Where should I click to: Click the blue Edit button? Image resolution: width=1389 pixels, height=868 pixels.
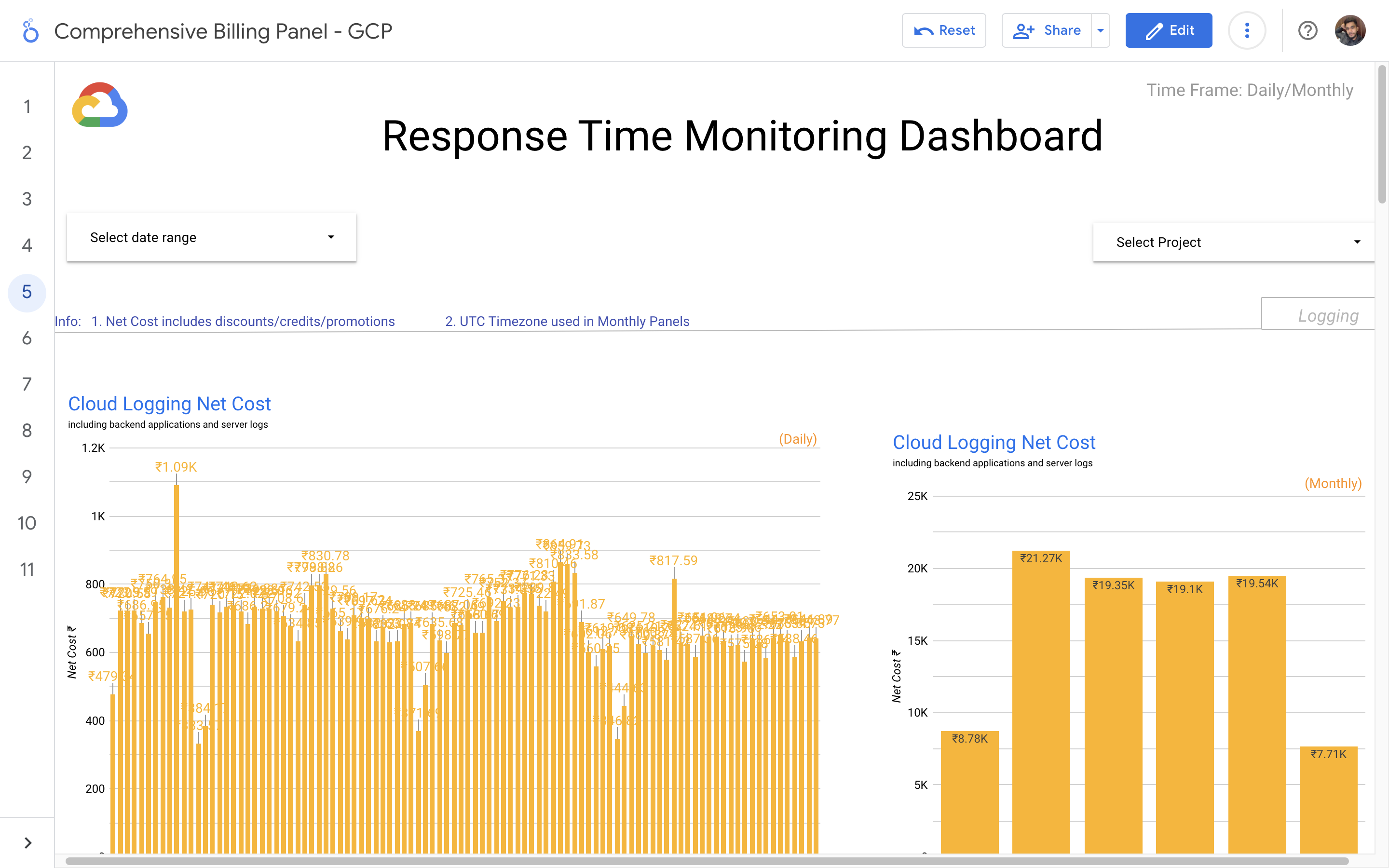pyautogui.click(x=1169, y=30)
